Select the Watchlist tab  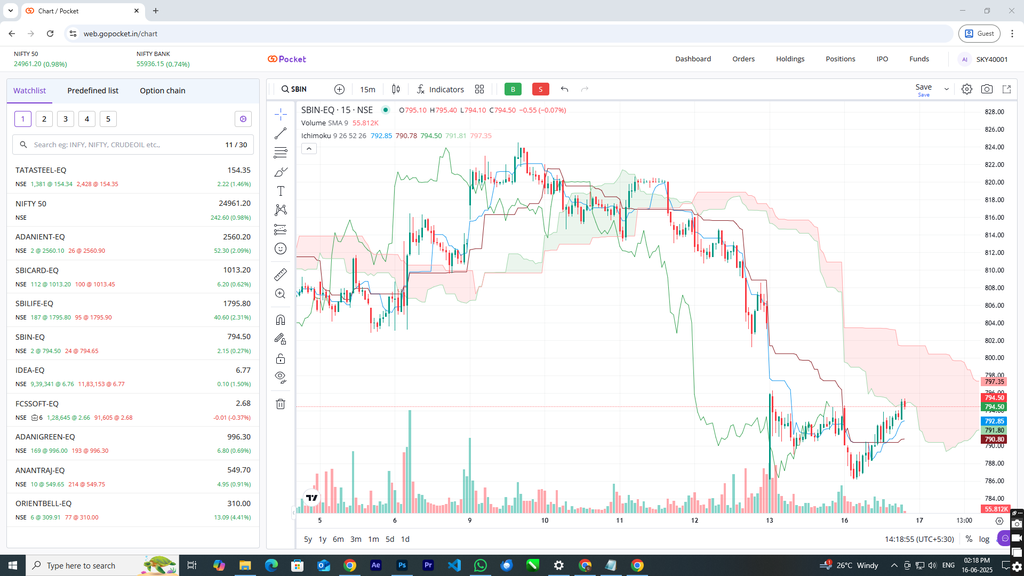[x=29, y=91]
